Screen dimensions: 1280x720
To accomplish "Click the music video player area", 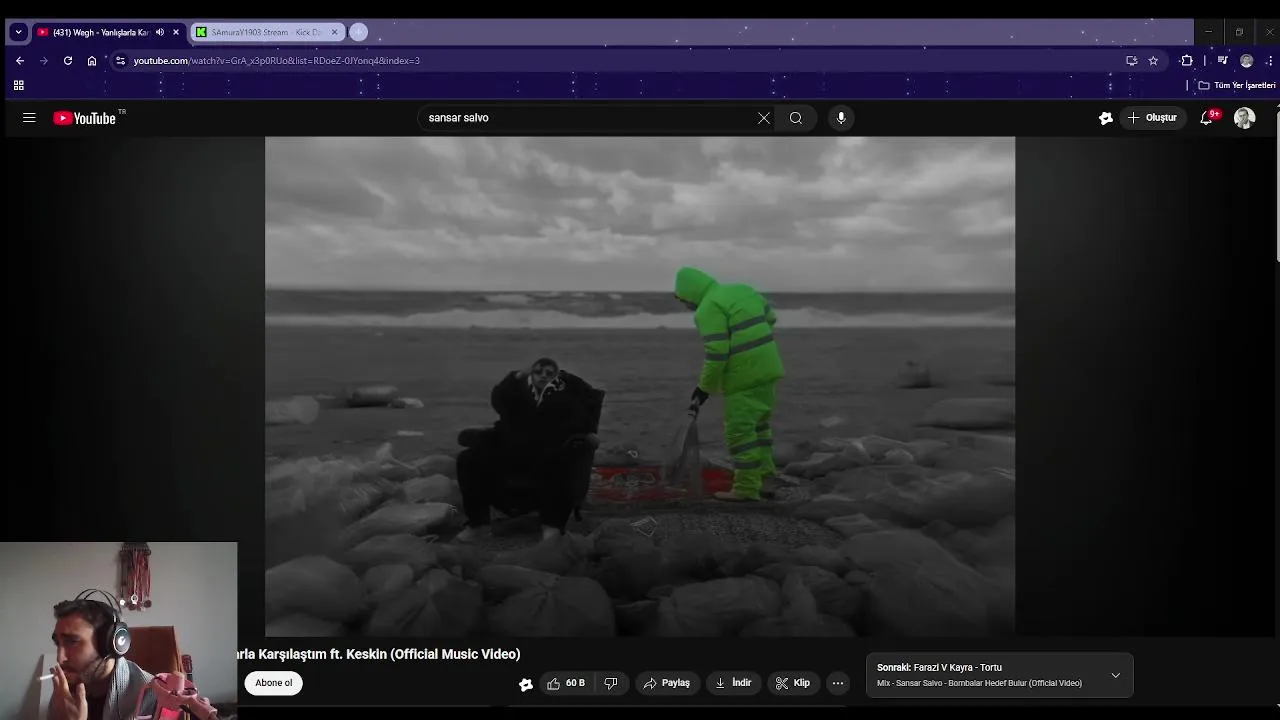I will (640, 386).
